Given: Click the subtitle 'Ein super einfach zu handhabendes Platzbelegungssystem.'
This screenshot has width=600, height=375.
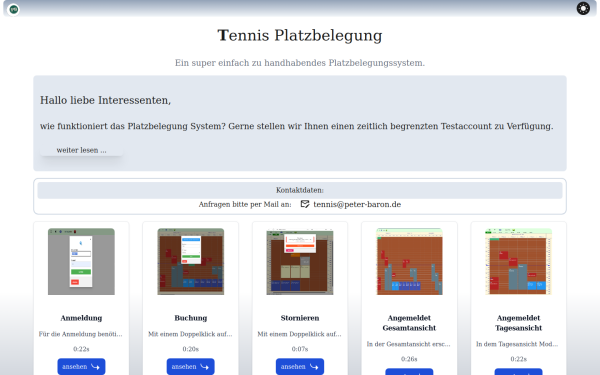Looking at the screenshot, I should click(300, 63).
